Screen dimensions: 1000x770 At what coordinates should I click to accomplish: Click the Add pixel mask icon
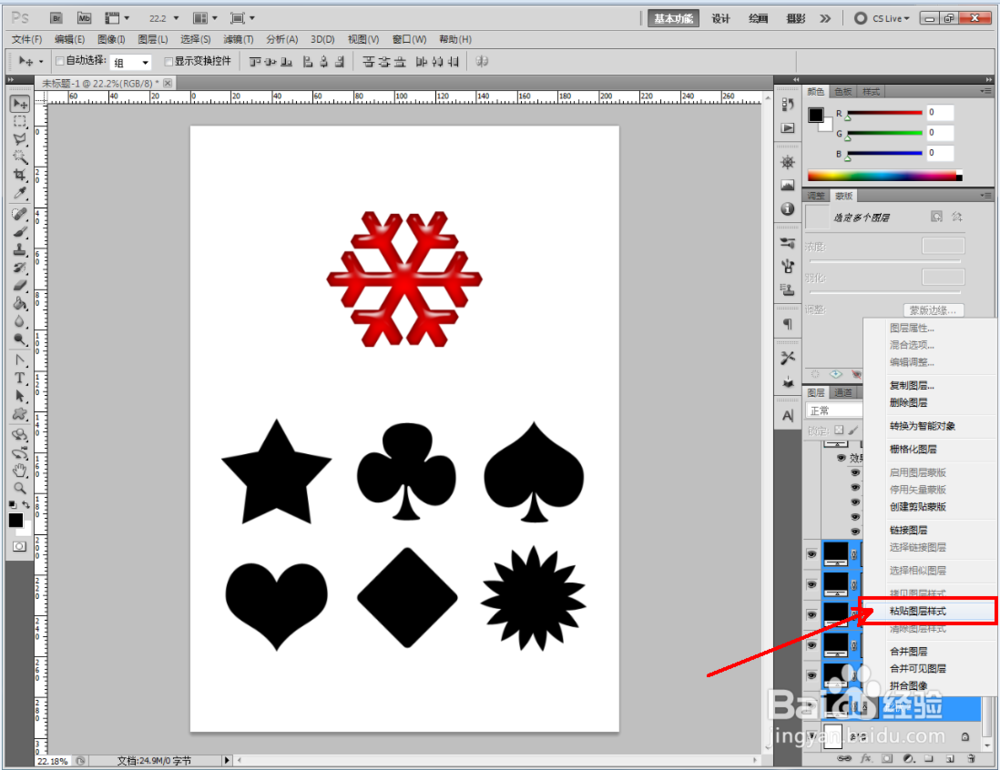tap(936, 216)
